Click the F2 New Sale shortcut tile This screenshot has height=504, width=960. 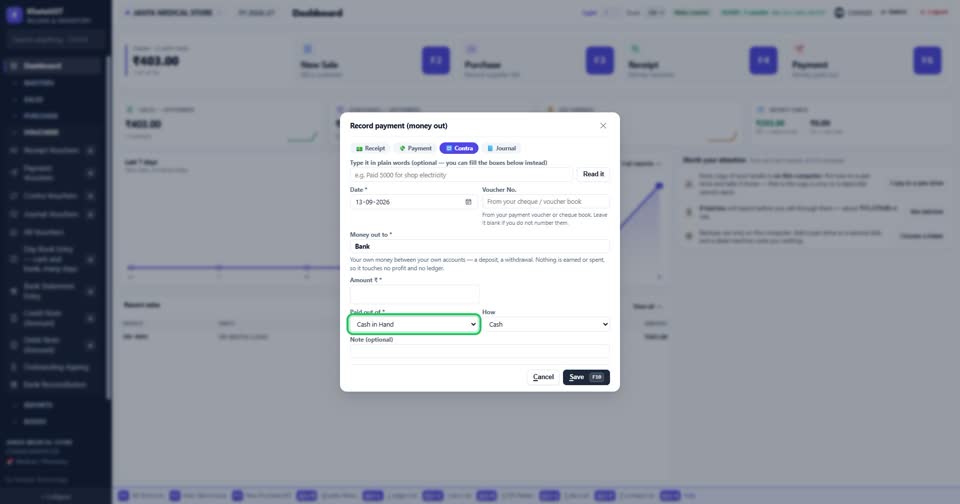(x=436, y=61)
